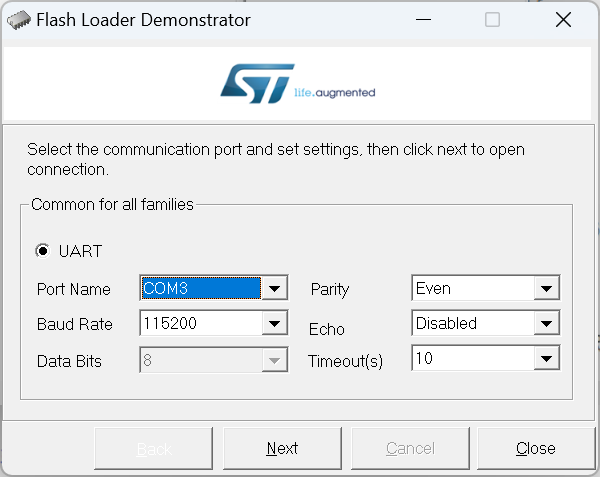Click the 115200 baud rate value
This screenshot has height=480, width=603.
(x=201, y=324)
